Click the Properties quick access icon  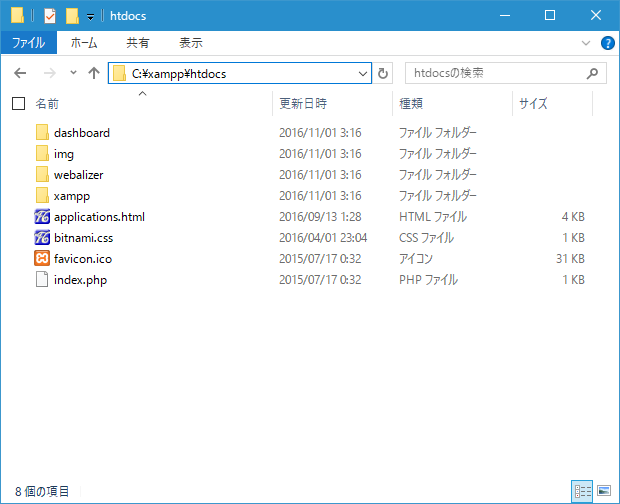pos(50,16)
